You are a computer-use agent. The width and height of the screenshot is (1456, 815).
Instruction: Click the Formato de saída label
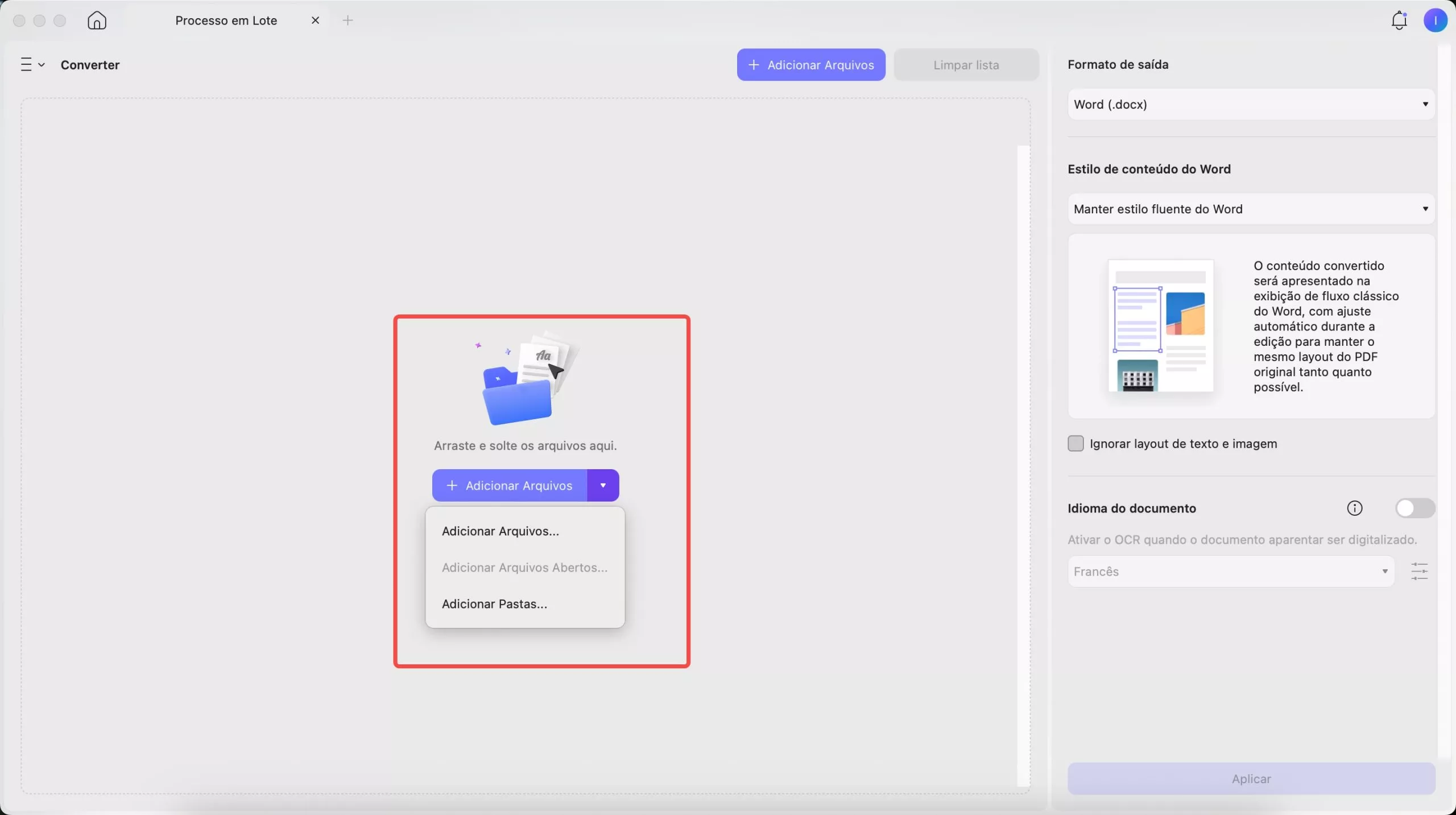tap(1118, 64)
